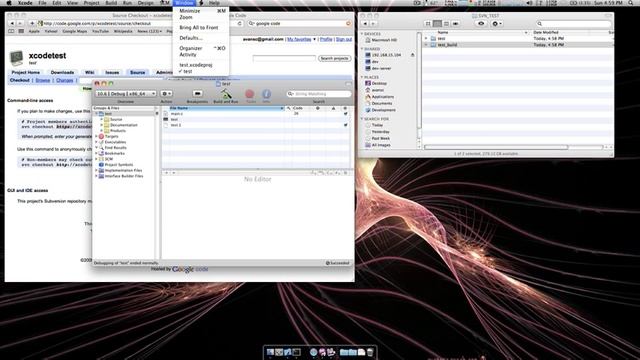
Task: Click the red Tasks stop icon in Xcode
Action: pyautogui.click(x=249, y=94)
